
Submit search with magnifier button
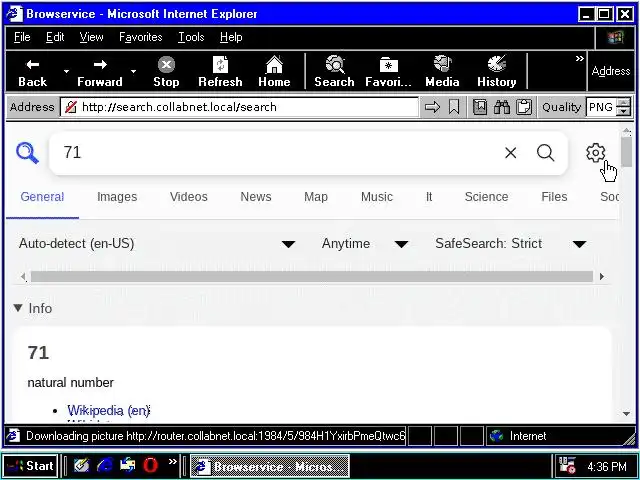pos(545,153)
